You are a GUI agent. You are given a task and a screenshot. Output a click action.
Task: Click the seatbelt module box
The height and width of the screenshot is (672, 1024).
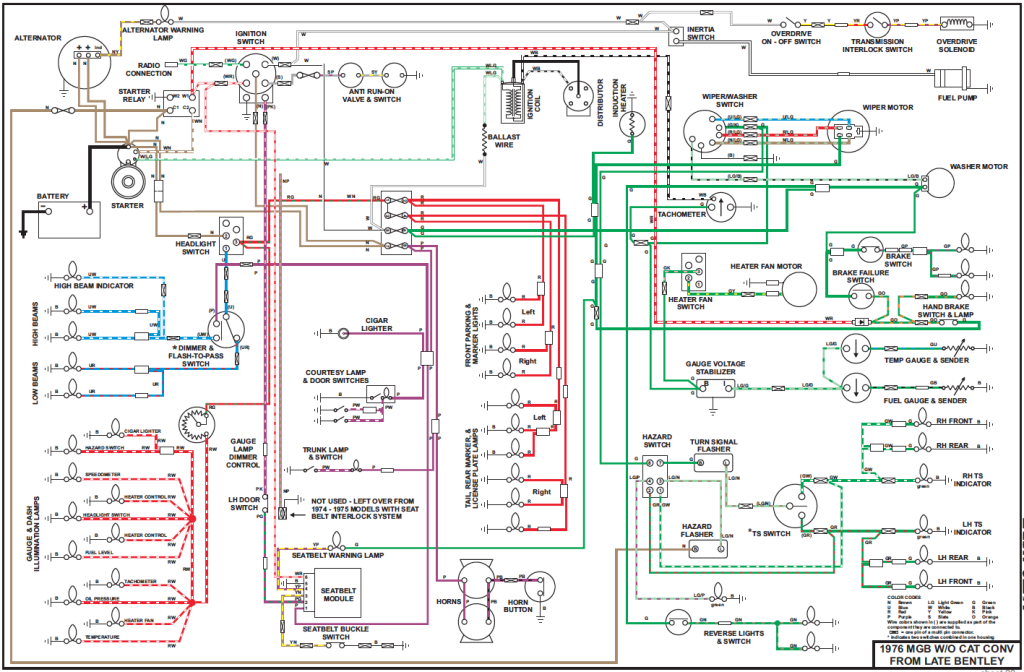(338, 594)
